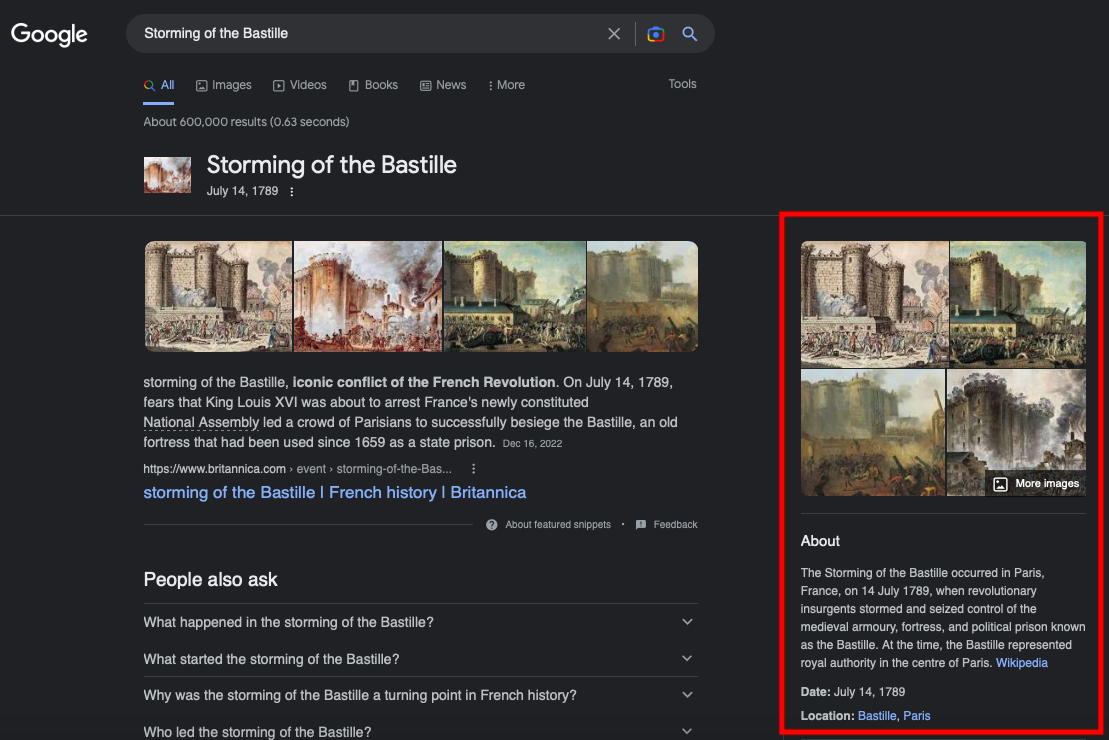The width and height of the screenshot is (1109, 740).
Task: Click the "Storming of the Bastille" heading
Action: (332, 165)
